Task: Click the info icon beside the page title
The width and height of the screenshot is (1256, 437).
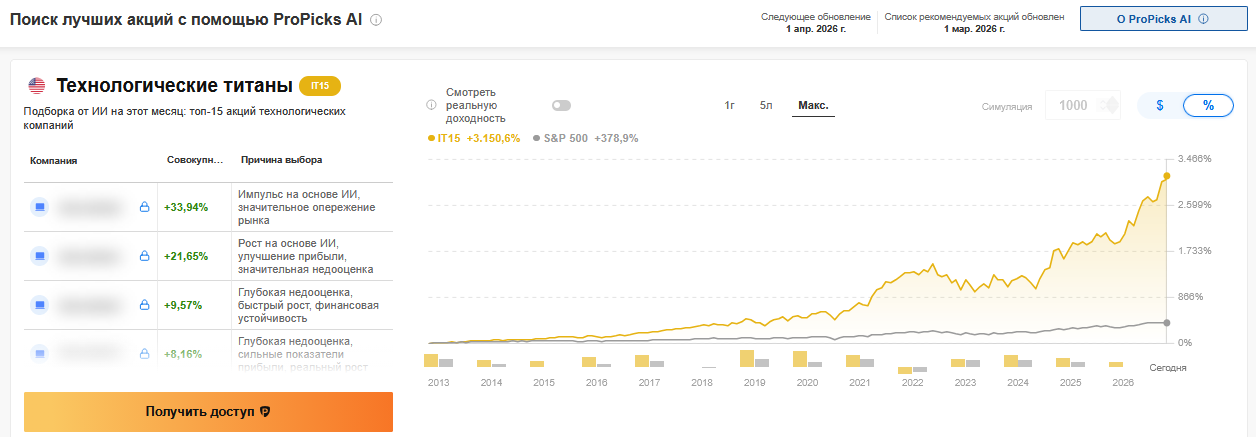Action: point(376,20)
